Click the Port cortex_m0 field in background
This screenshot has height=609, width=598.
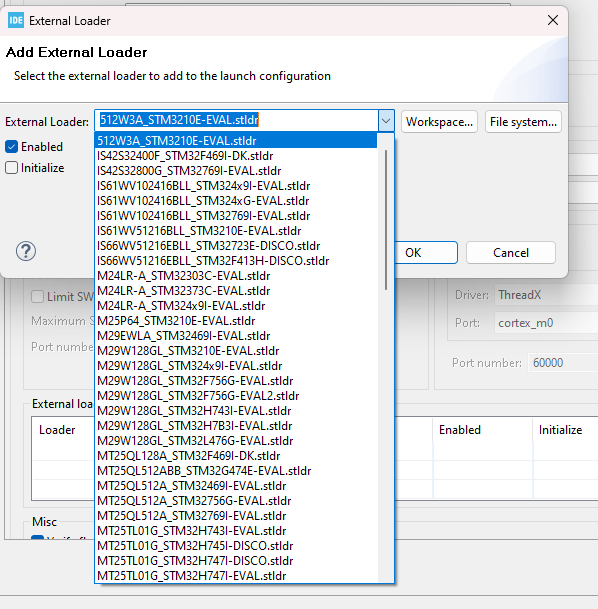pyautogui.click(x=546, y=323)
